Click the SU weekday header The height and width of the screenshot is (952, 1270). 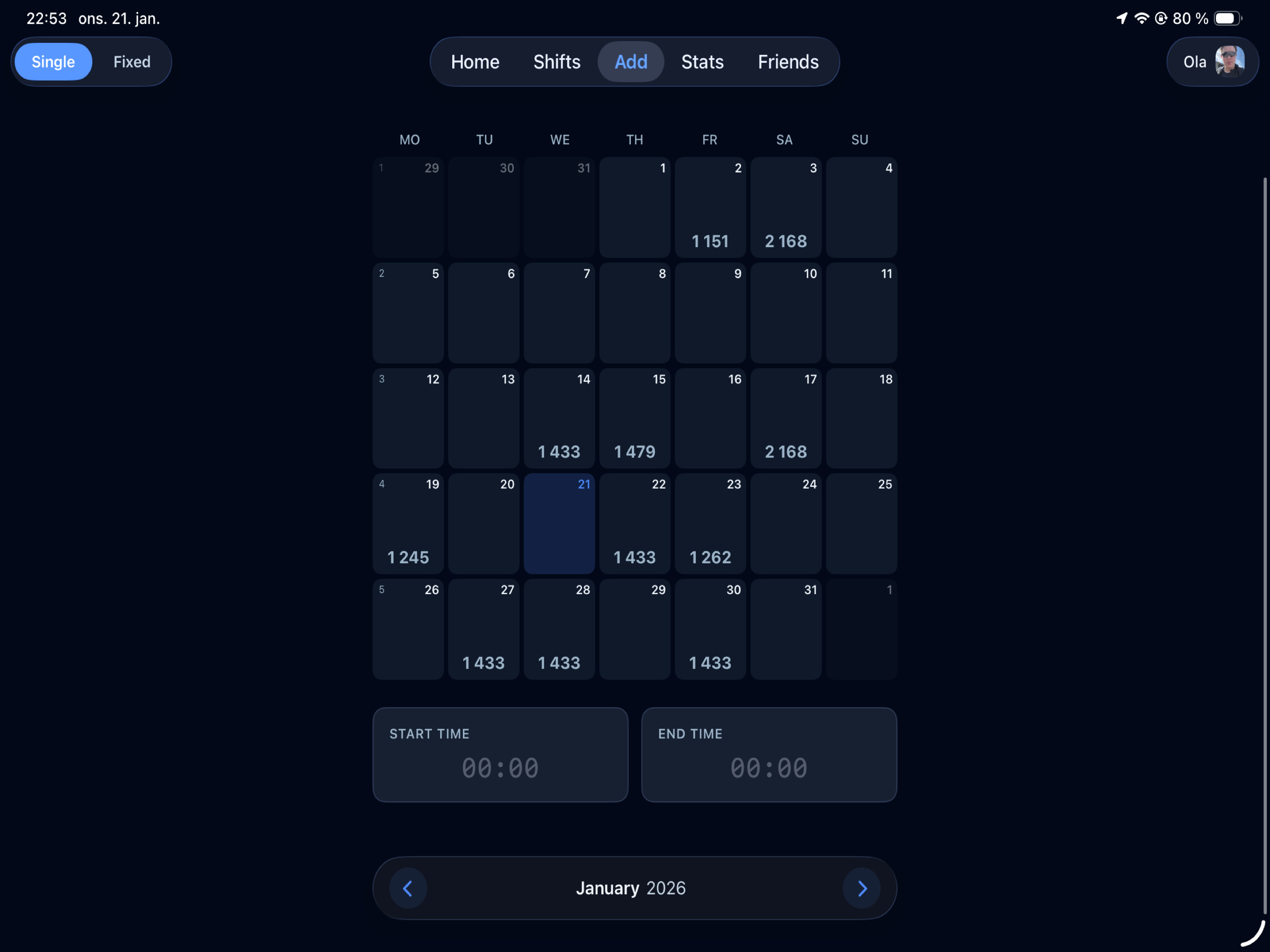[x=859, y=139]
